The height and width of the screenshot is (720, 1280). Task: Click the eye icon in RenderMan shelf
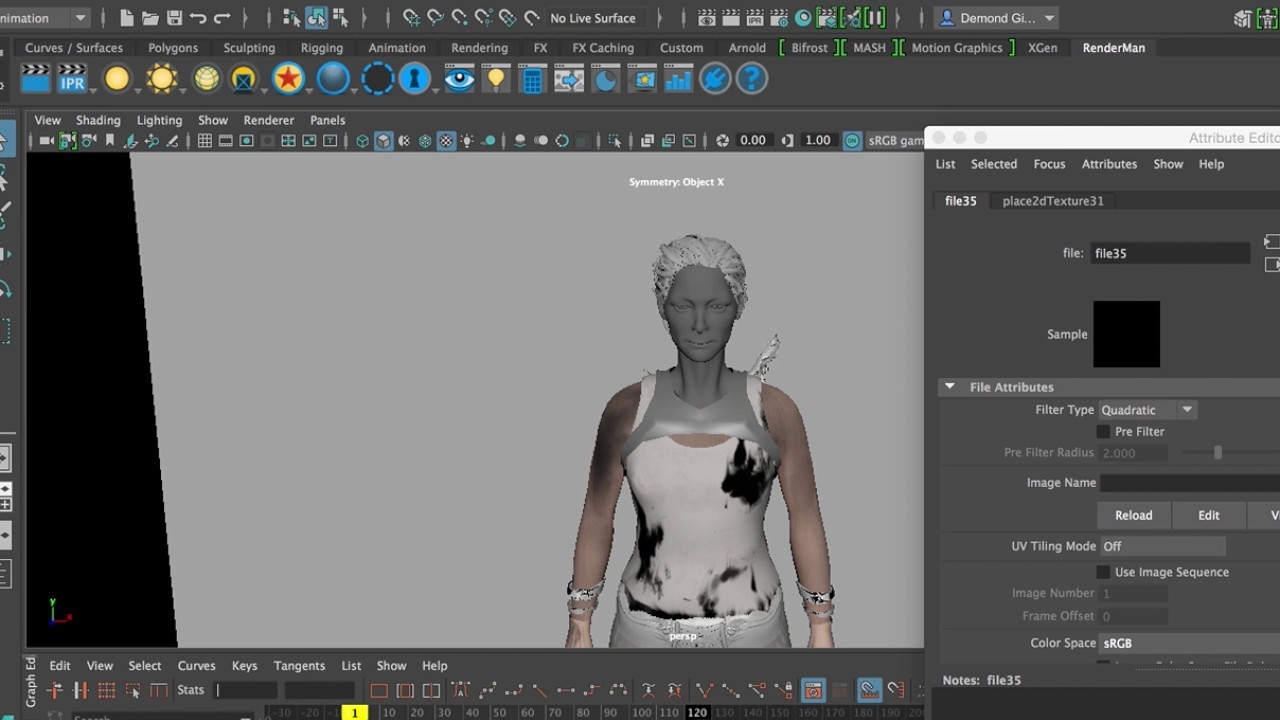click(x=459, y=79)
